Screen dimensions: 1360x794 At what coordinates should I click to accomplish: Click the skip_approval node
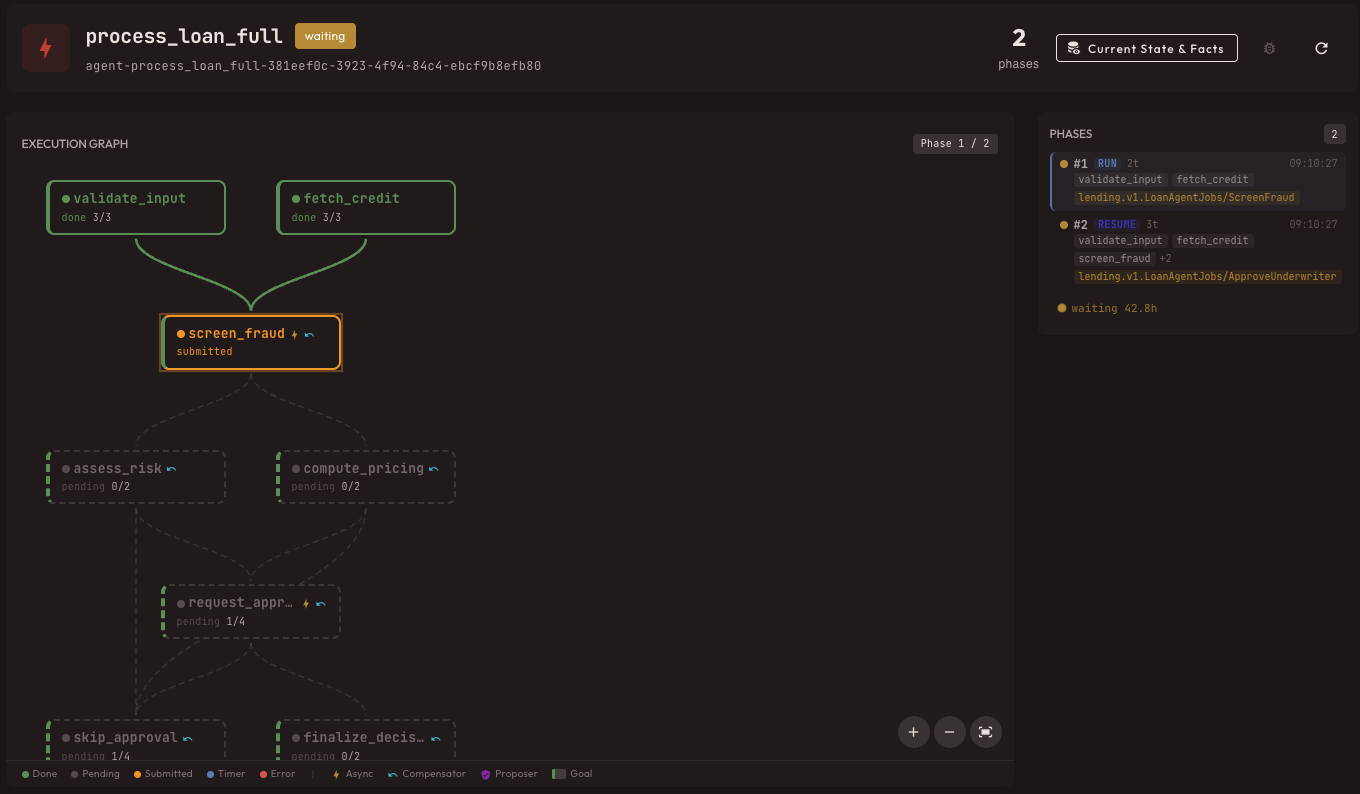[x=136, y=742]
